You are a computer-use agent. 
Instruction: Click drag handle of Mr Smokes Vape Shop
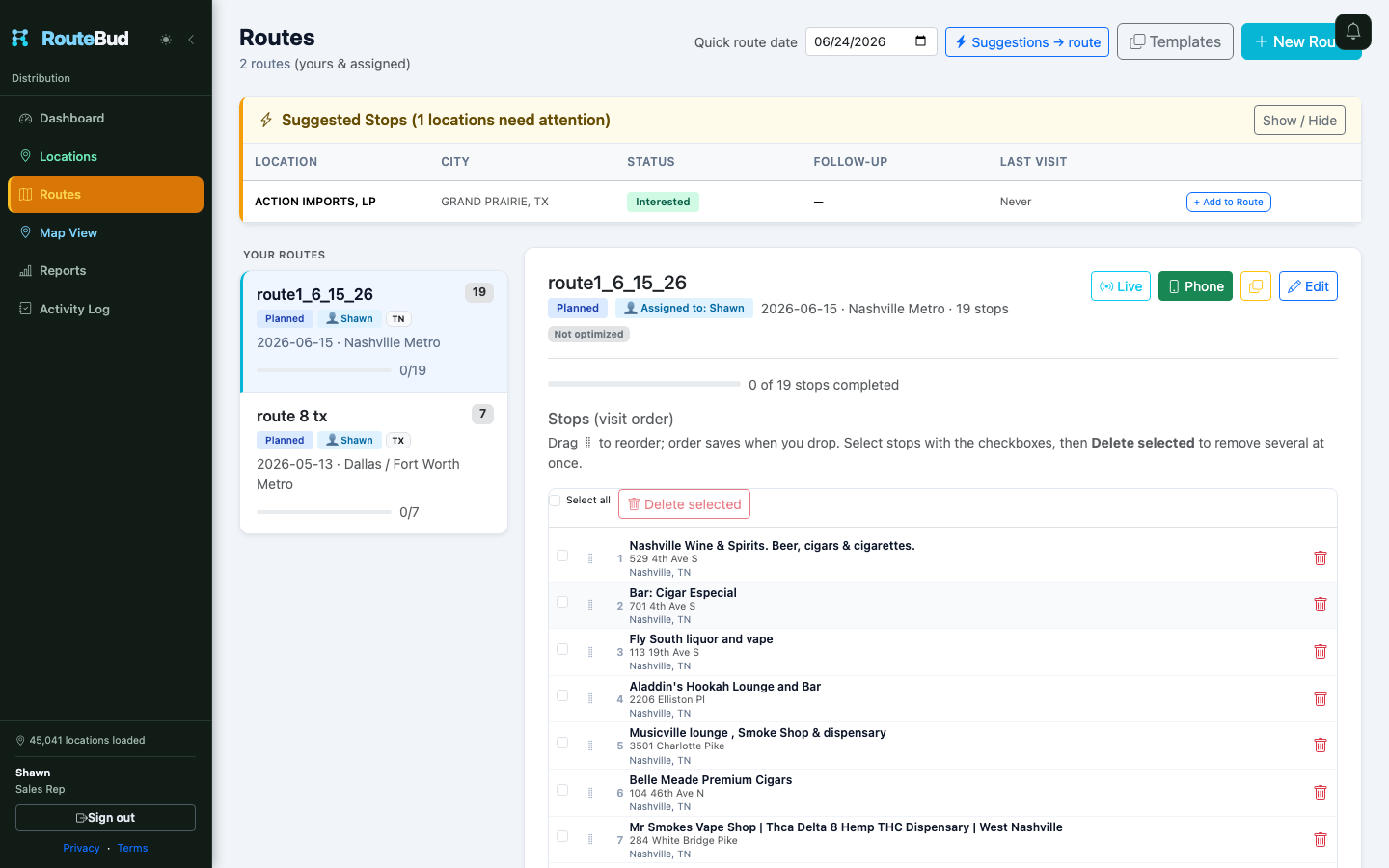(x=590, y=839)
